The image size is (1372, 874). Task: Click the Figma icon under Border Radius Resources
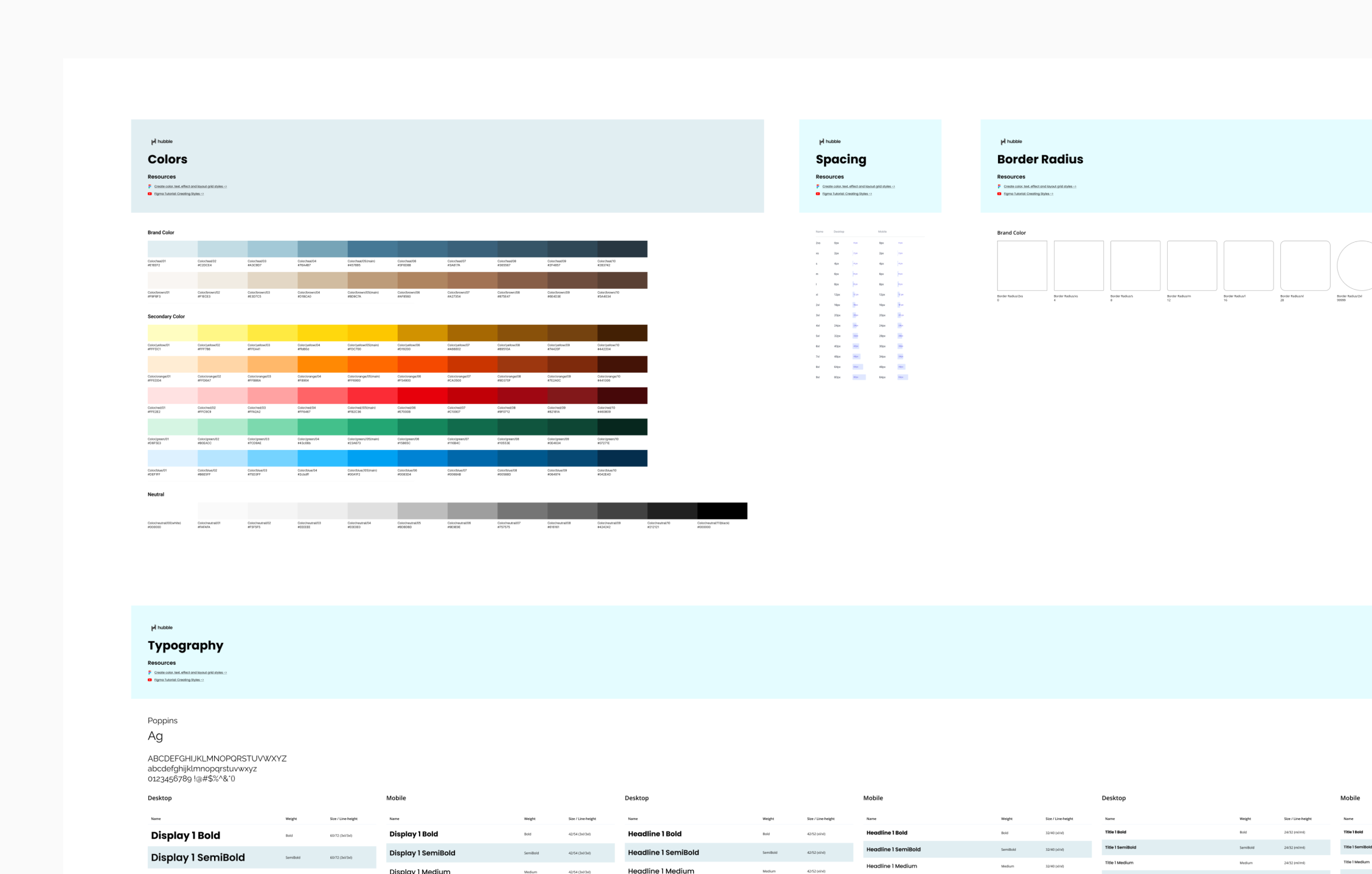[x=999, y=187]
